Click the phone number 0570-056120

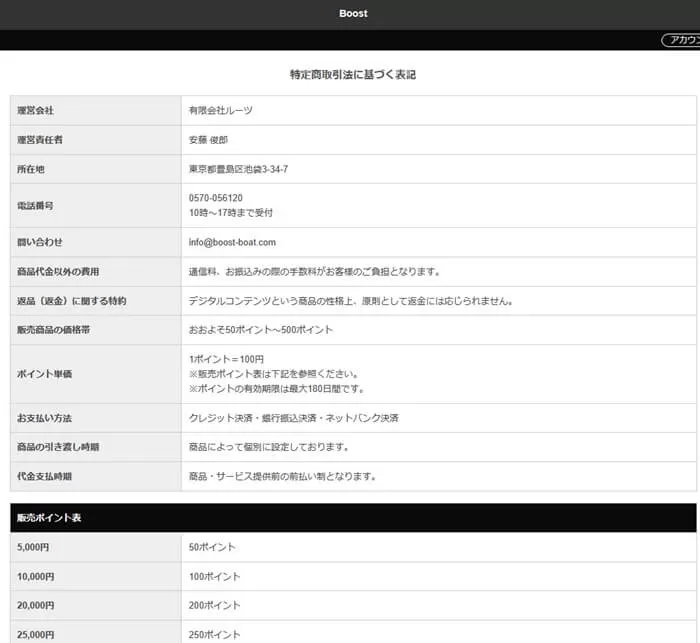click(x=216, y=198)
